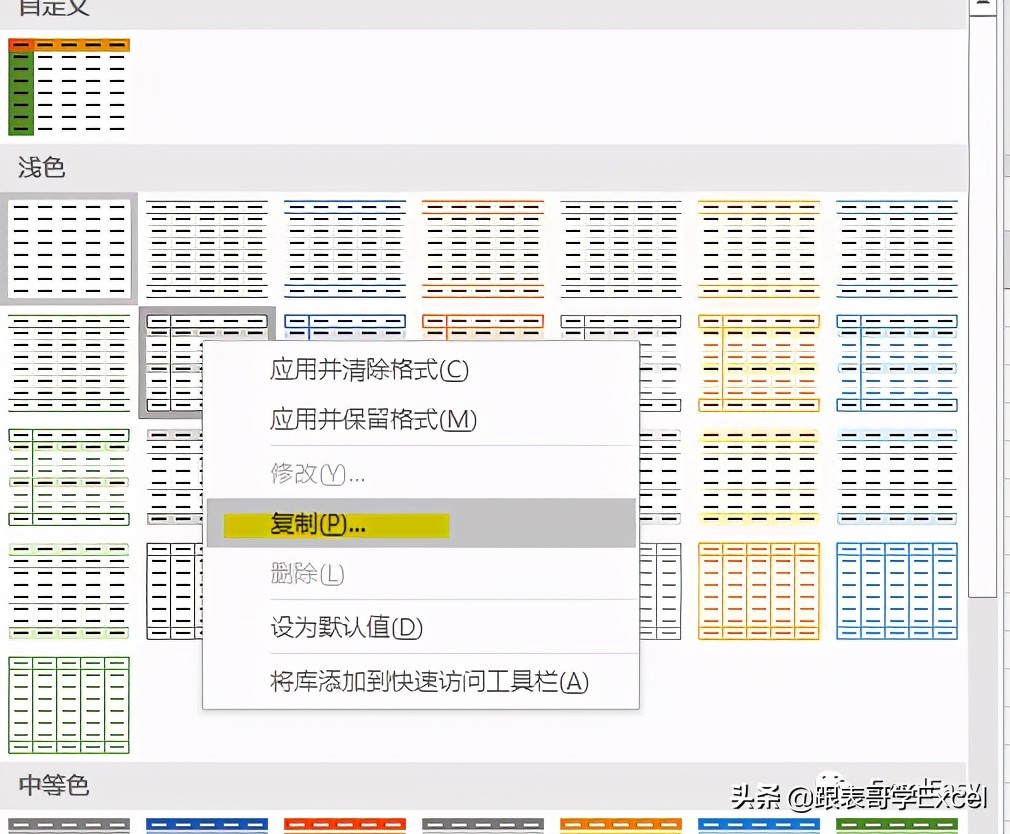
Task: Pick the green header style under 中等色
Action: pyautogui.click(x=897, y=825)
